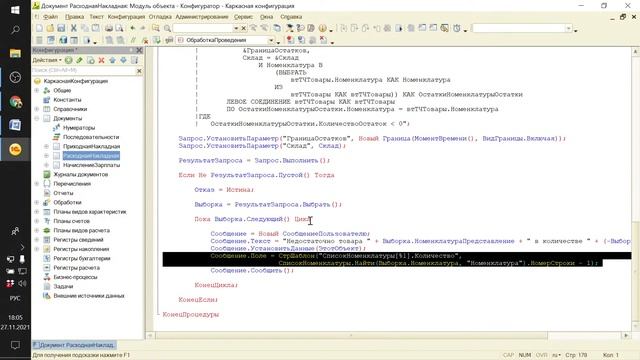
Task: Select the Нумераторы tree item
Action: 79,128
